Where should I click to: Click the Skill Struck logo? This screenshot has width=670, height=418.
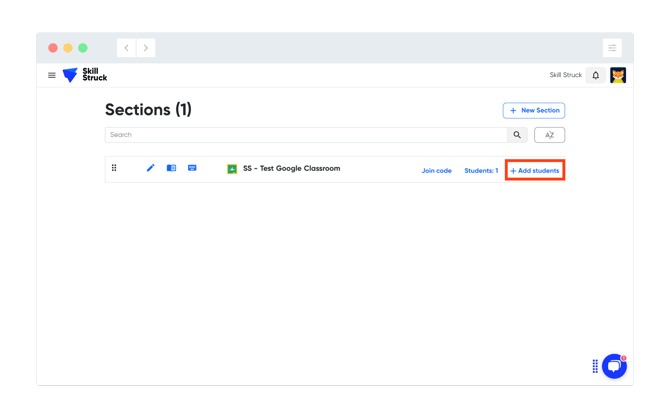(x=84, y=75)
